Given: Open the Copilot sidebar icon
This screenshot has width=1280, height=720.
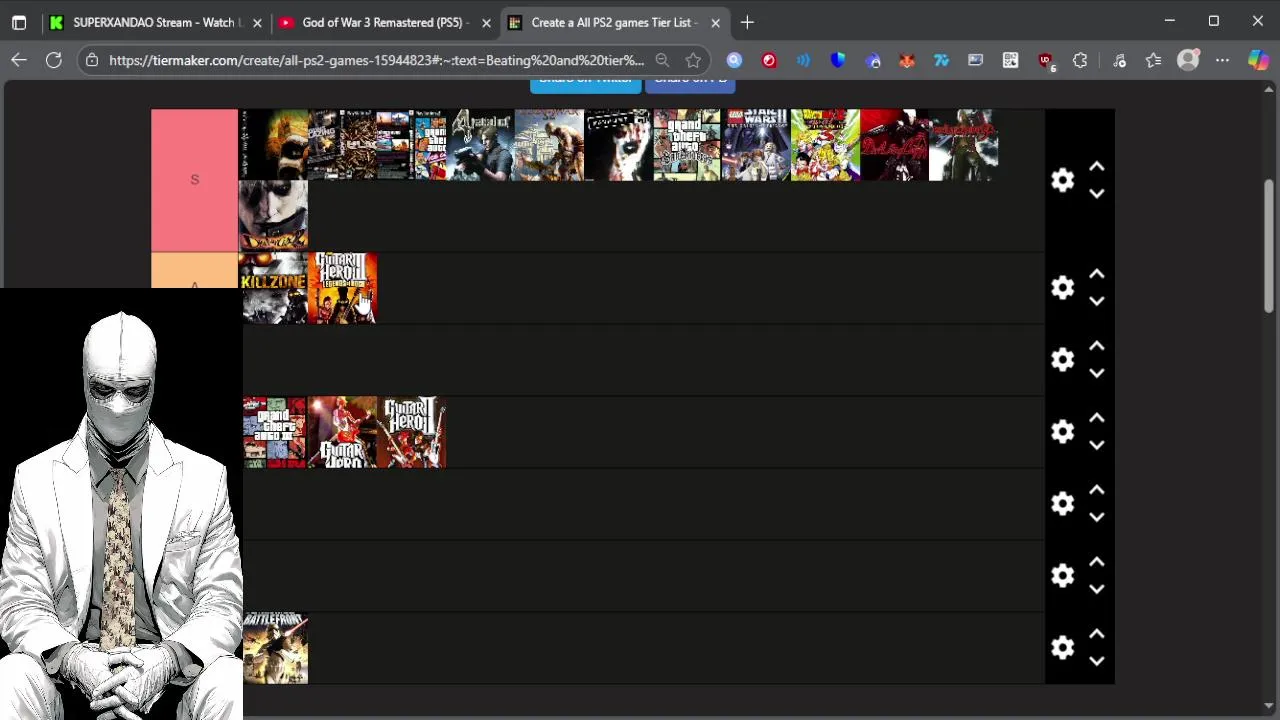Looking at the screenshot, I should click(x=1258, y=60).
